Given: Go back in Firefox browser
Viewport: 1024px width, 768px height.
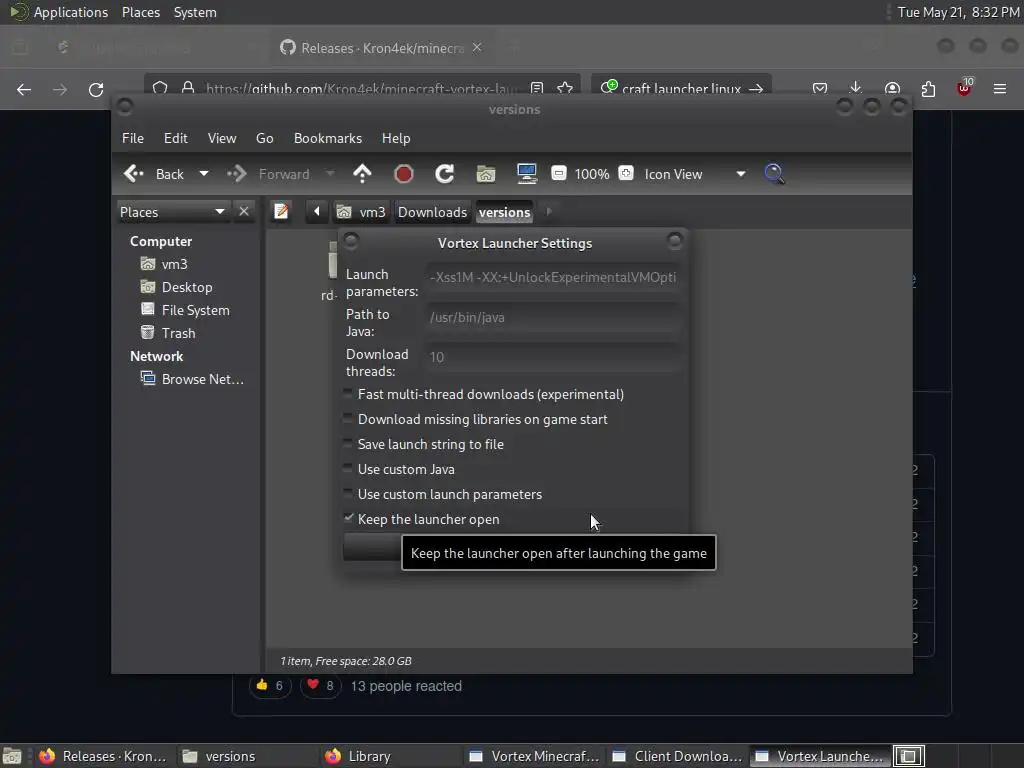Looking at the screenshot, I should (x=24, y=89).
